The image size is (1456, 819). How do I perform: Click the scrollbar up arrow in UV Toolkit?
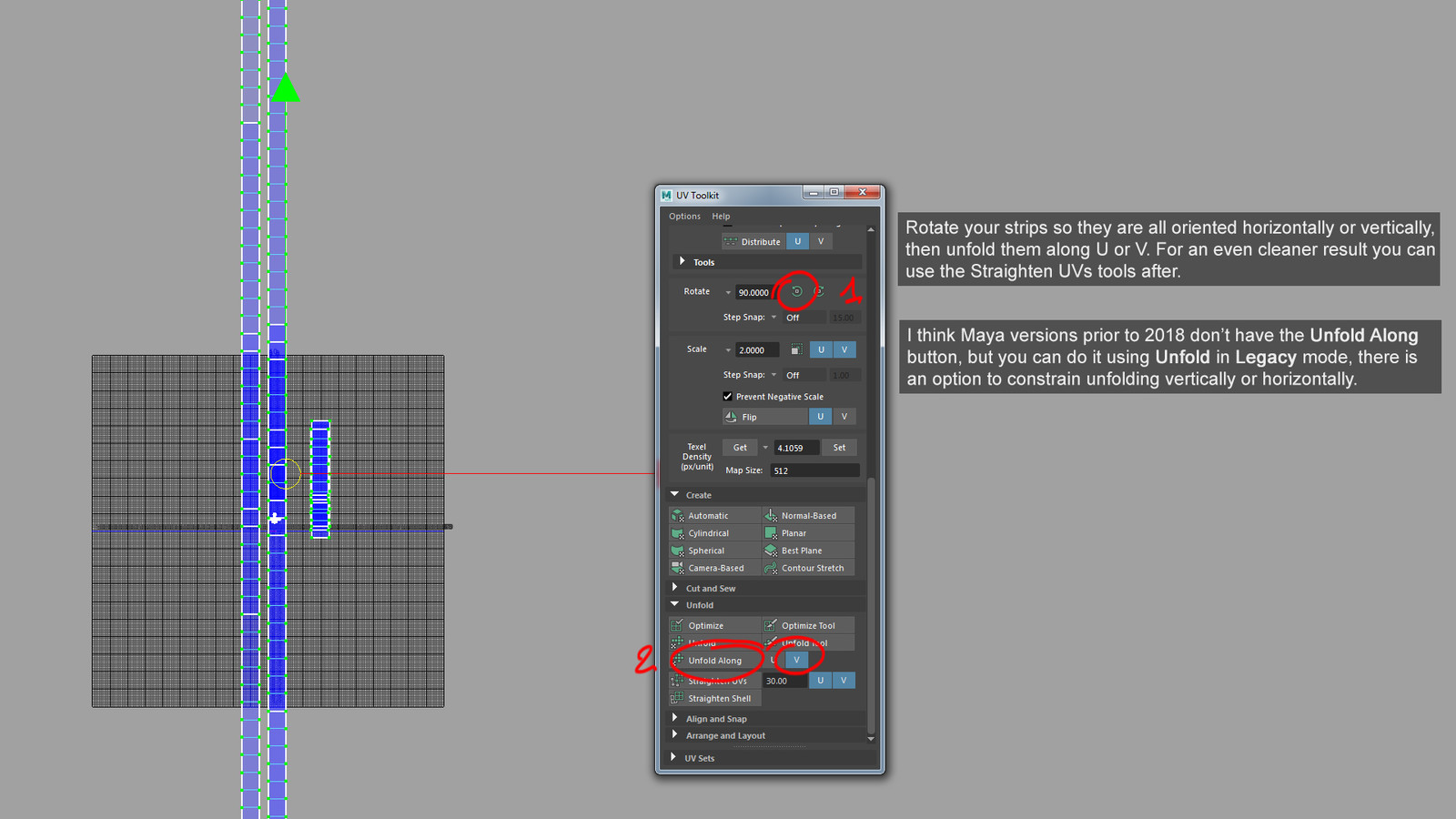[871, 229]
